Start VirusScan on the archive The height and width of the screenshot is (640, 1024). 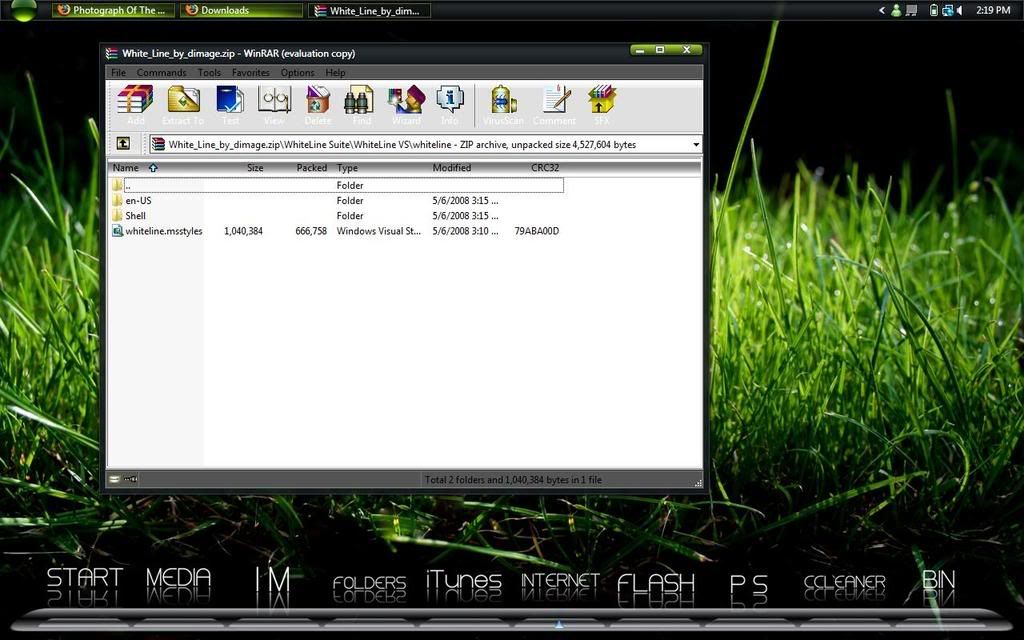(x=503, y=104)
